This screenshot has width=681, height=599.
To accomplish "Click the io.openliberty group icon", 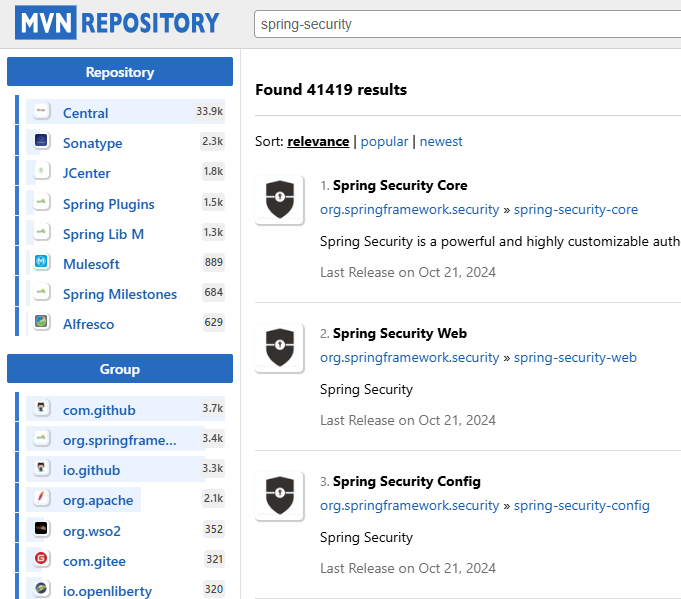I will pyautogui.click(x=41, y=588).
